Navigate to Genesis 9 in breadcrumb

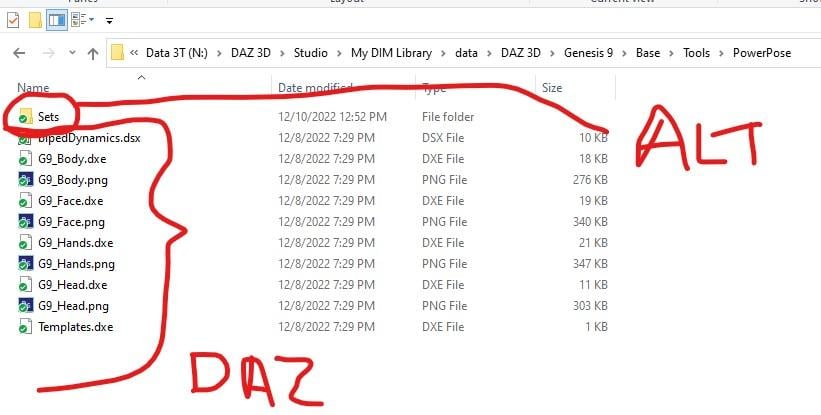[588, 53]
